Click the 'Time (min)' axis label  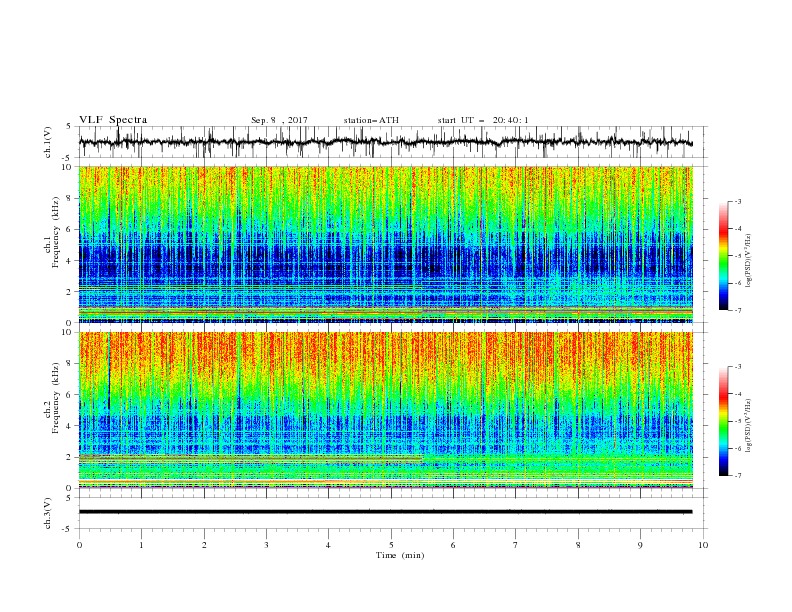coord(400,555)
